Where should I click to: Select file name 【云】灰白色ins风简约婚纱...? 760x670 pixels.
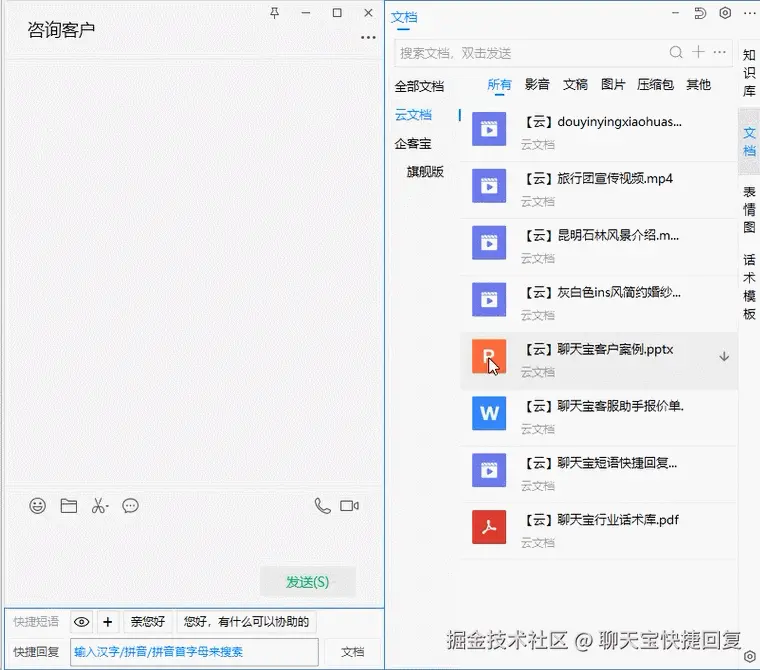pyautogui.click(x=602, y=292)
